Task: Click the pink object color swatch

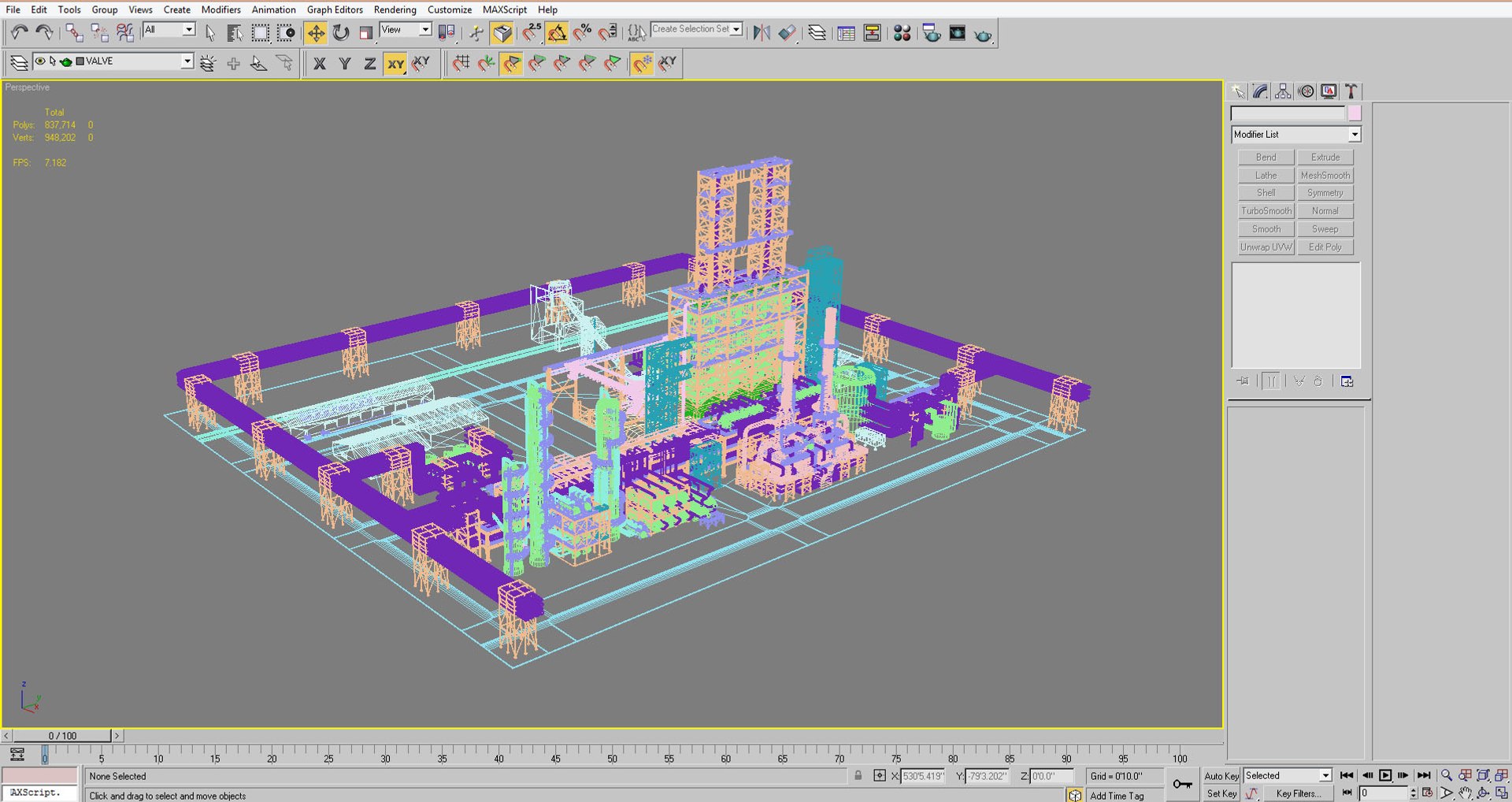Action: pyautogui.click(x=1354, y=113)
